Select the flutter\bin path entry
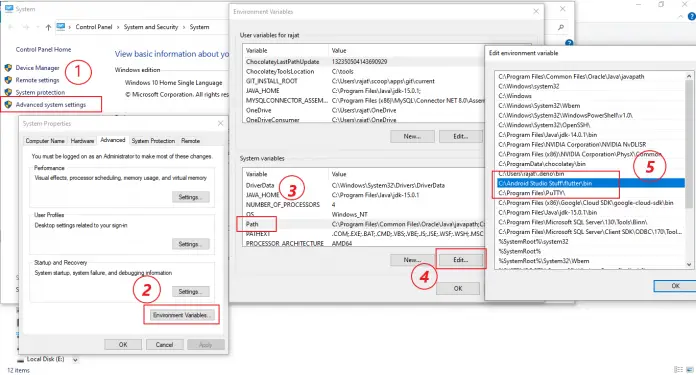This screenshot has height=375, width=696. (590, 183)
